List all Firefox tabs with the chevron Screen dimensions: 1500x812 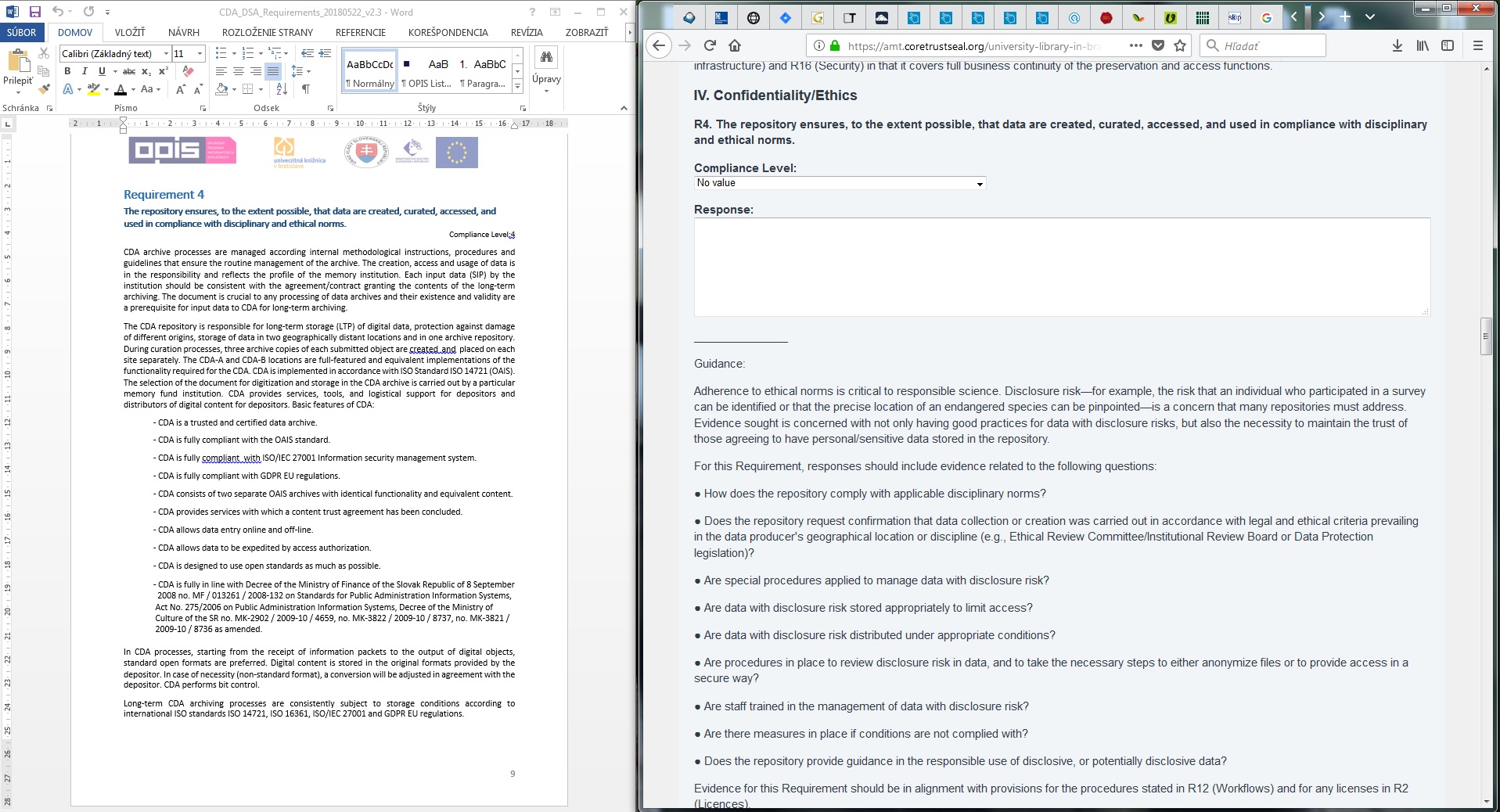pos(1370,16)
